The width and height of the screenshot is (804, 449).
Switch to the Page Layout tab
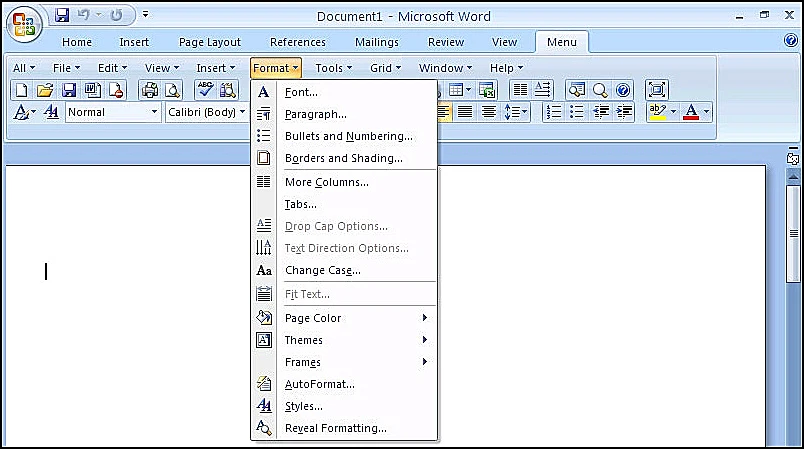(x=210, y=42)
